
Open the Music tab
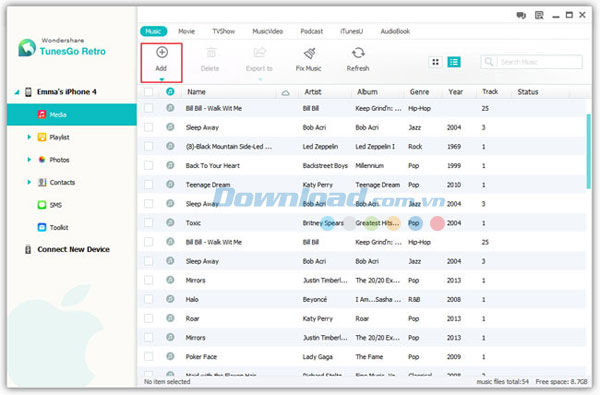point(153,31)
